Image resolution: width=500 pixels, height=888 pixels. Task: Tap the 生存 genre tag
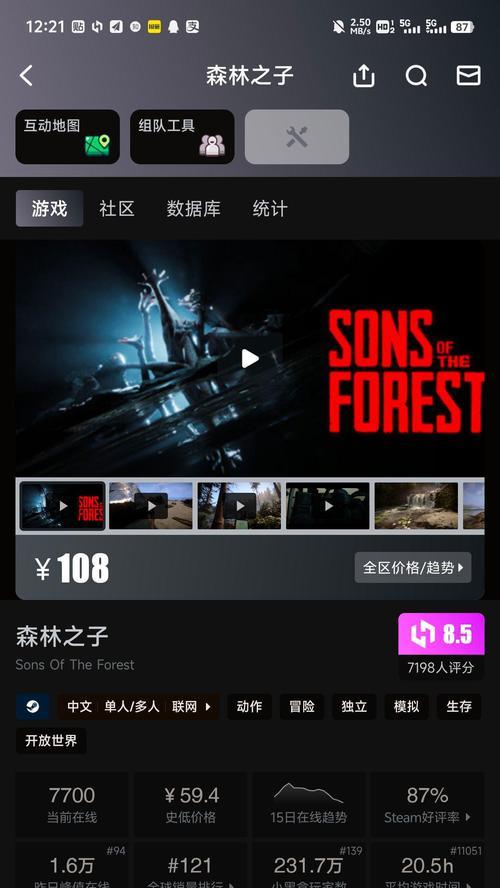coord(459,707)
